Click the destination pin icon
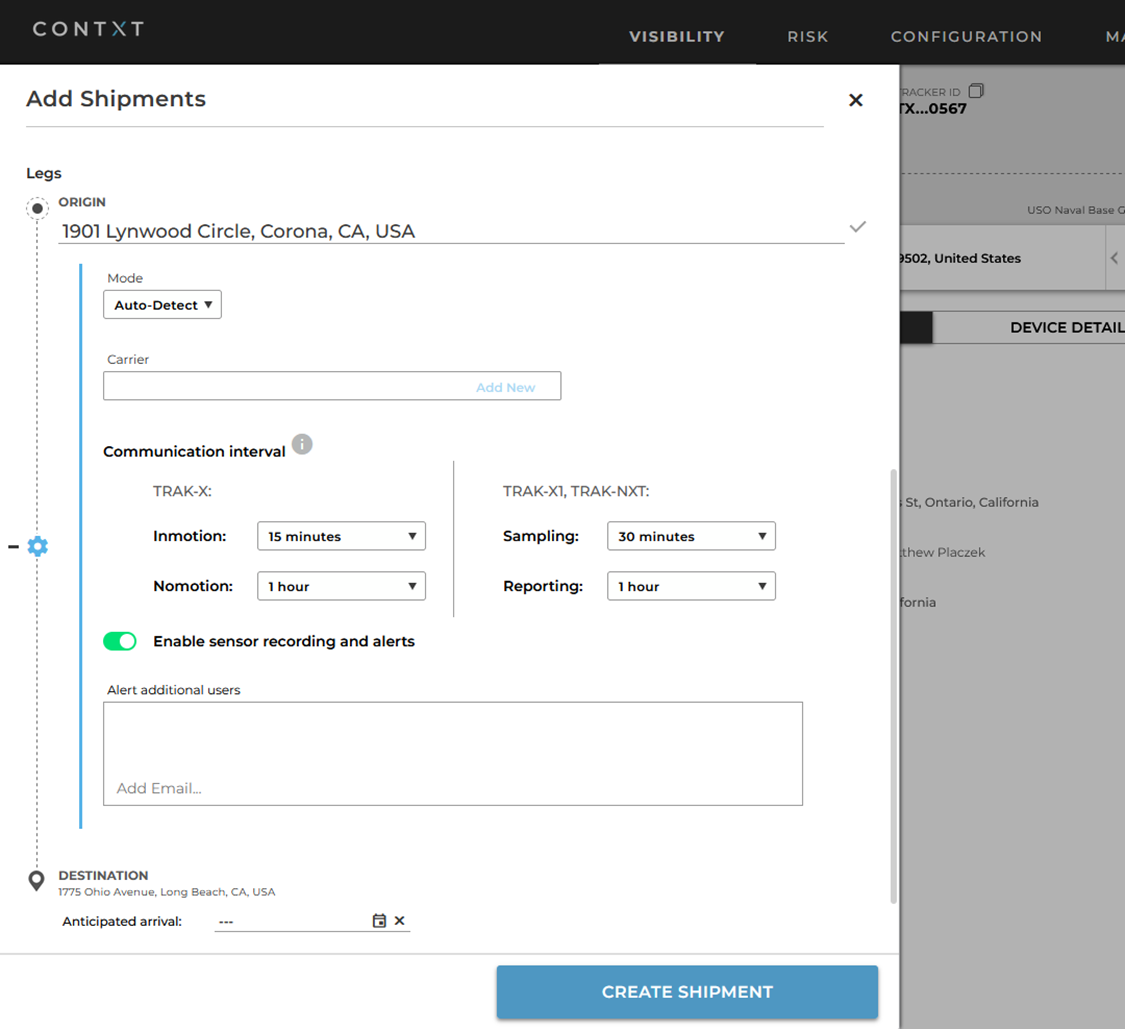Viewport: 1125px width, 1029px height. pyautogui.click(x=36, y=880)
